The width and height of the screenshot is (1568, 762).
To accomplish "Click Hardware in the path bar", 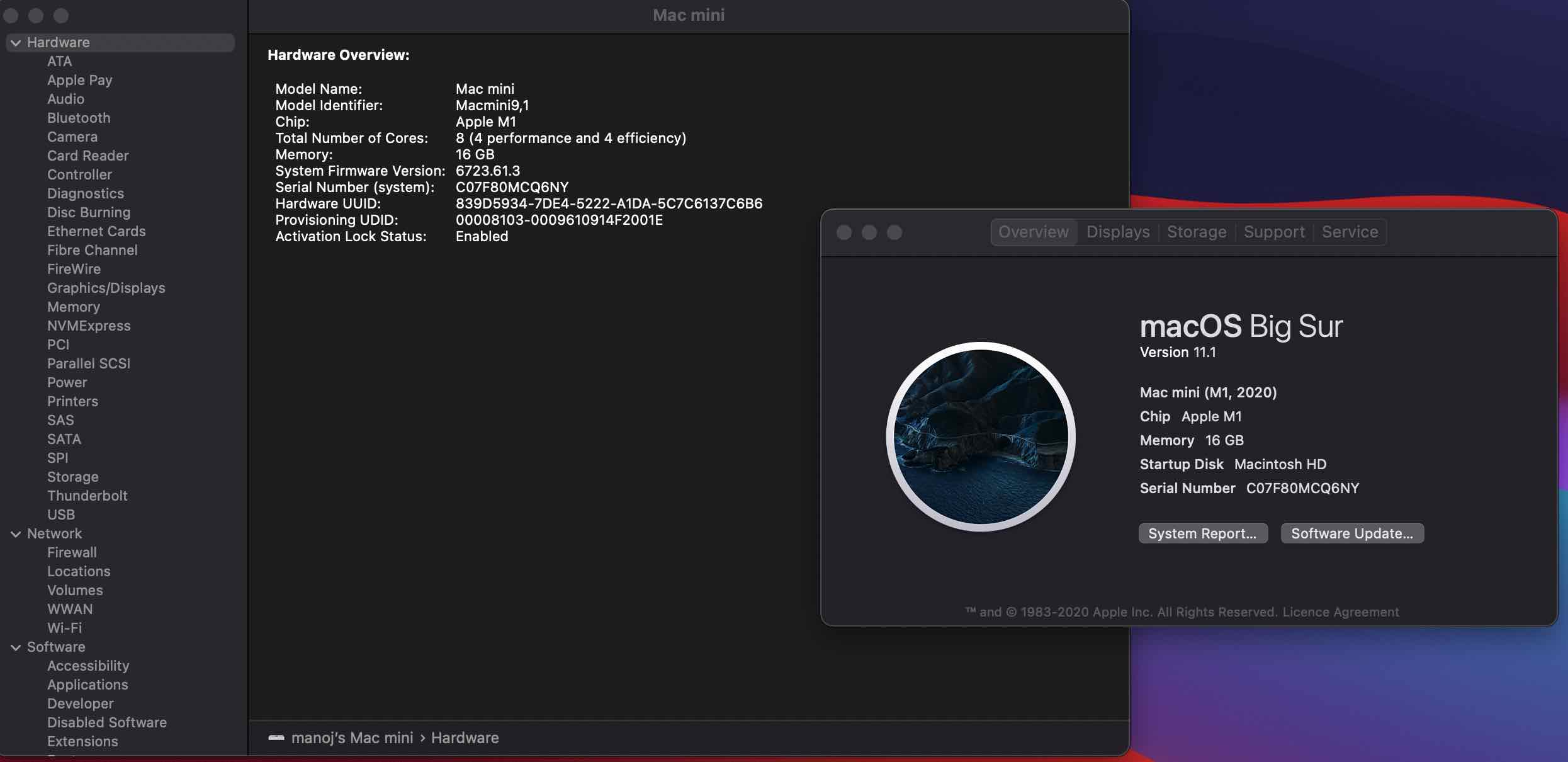I will tap(465, 737).
